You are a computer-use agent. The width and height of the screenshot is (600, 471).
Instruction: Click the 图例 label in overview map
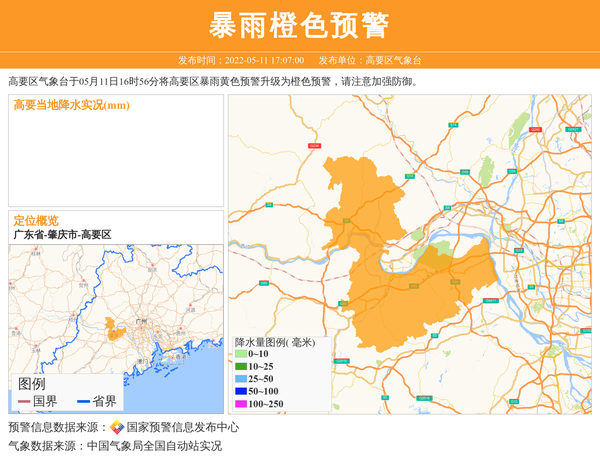click(32, 384)
